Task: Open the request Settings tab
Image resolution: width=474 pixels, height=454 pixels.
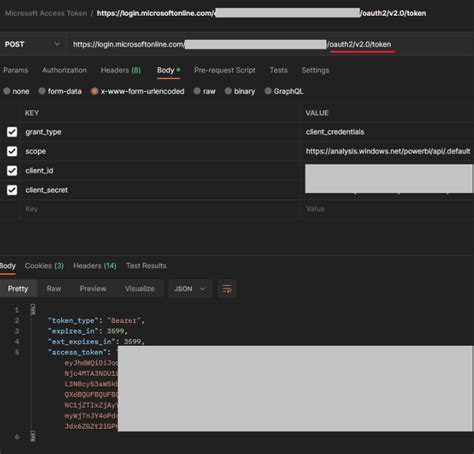Action: [315, 70]
